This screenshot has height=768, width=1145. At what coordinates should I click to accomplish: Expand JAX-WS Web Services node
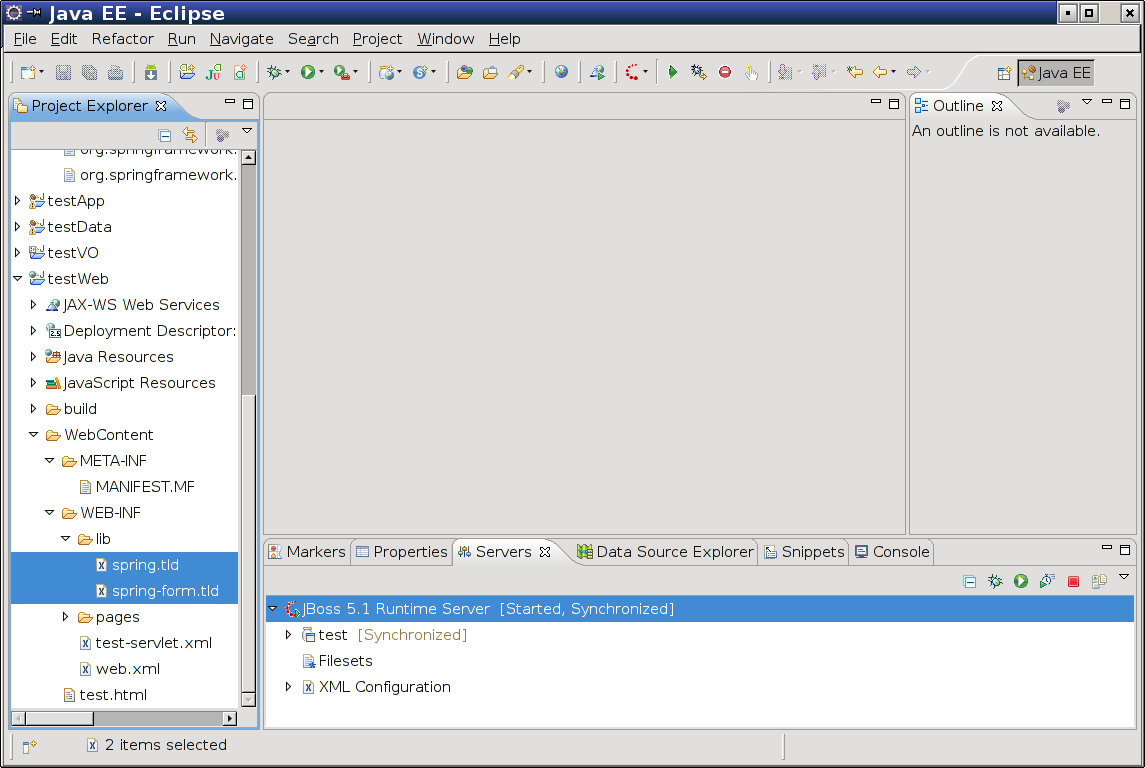click(34, 304)
